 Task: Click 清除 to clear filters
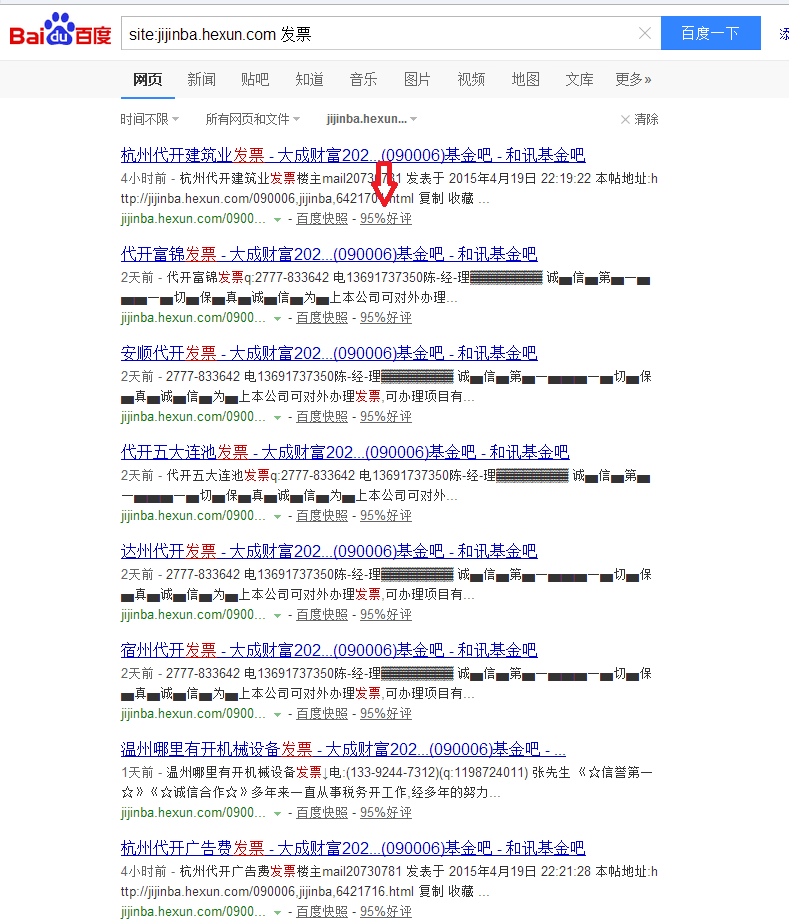639,119
